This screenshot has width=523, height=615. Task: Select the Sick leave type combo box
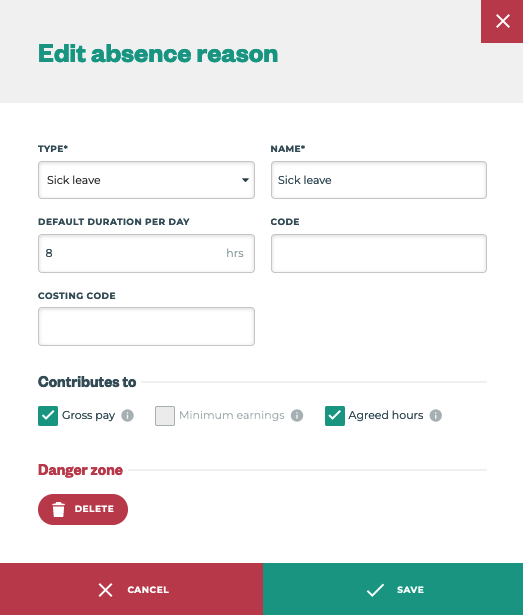pyautogui.click(x=146, y=180)
